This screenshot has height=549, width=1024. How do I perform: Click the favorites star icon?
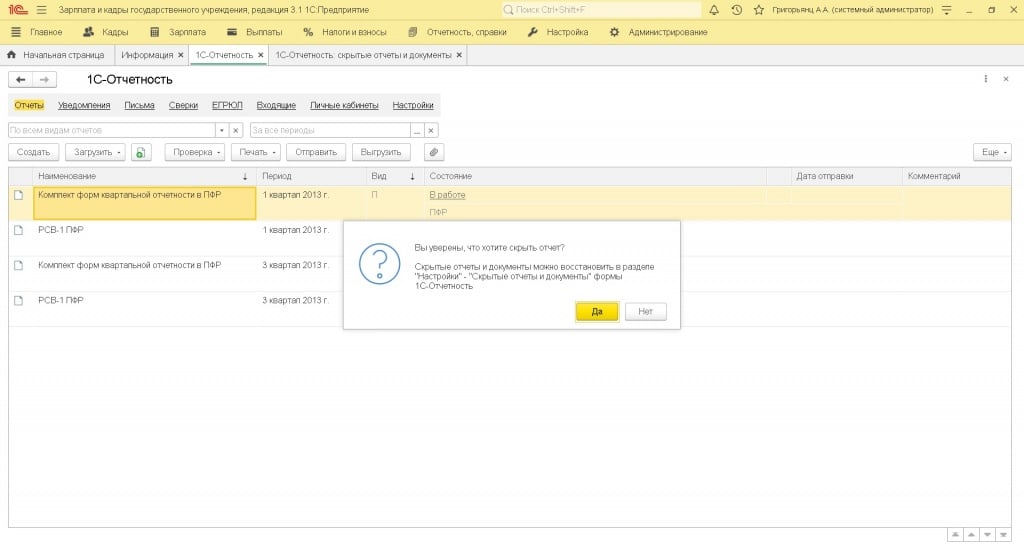pos(759,10)
